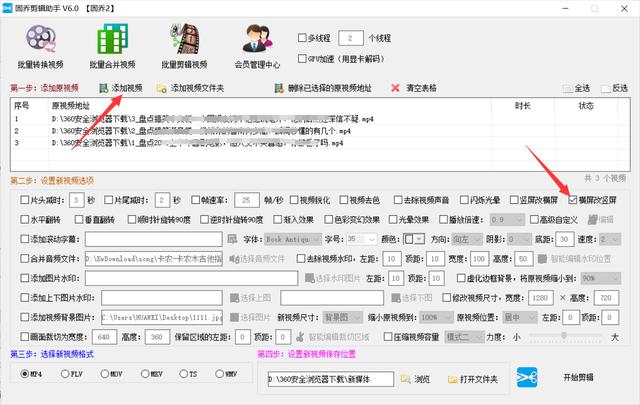Open the 方向 direction dropdown
This screenshot has width=640, height=405.
pos(467,239)
